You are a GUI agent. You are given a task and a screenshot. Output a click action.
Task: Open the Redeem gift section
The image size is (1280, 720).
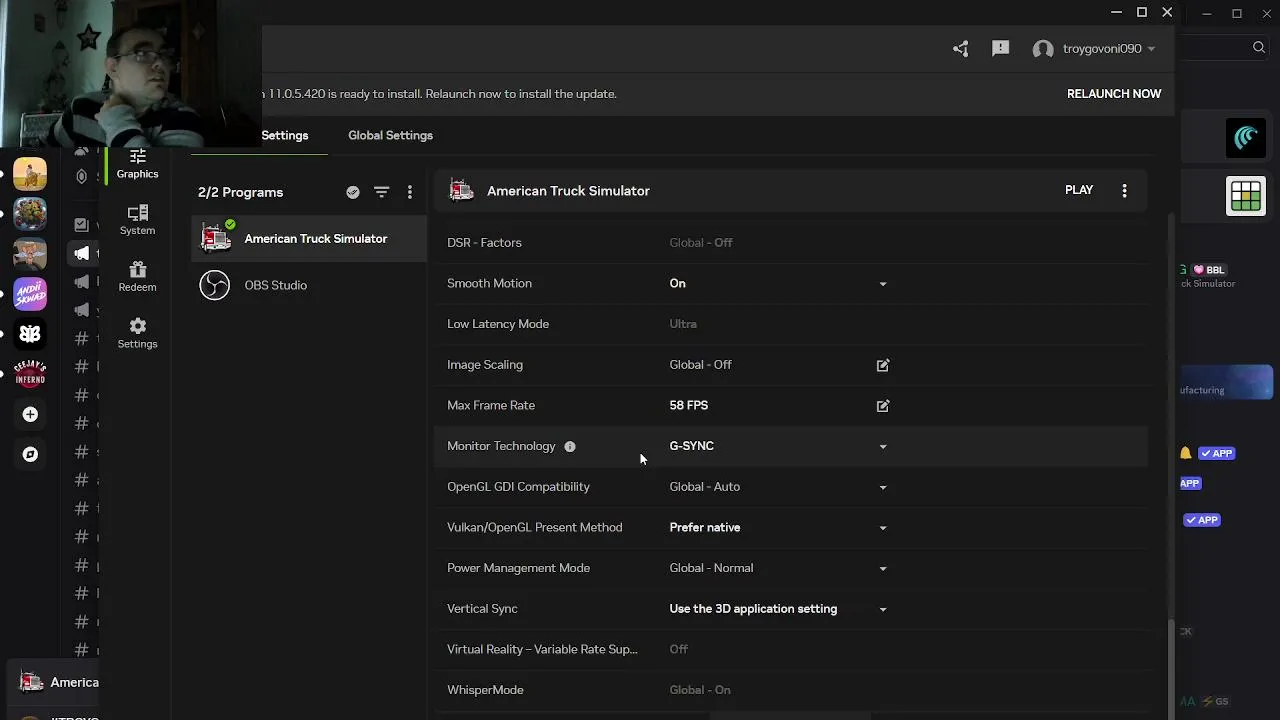137,276
